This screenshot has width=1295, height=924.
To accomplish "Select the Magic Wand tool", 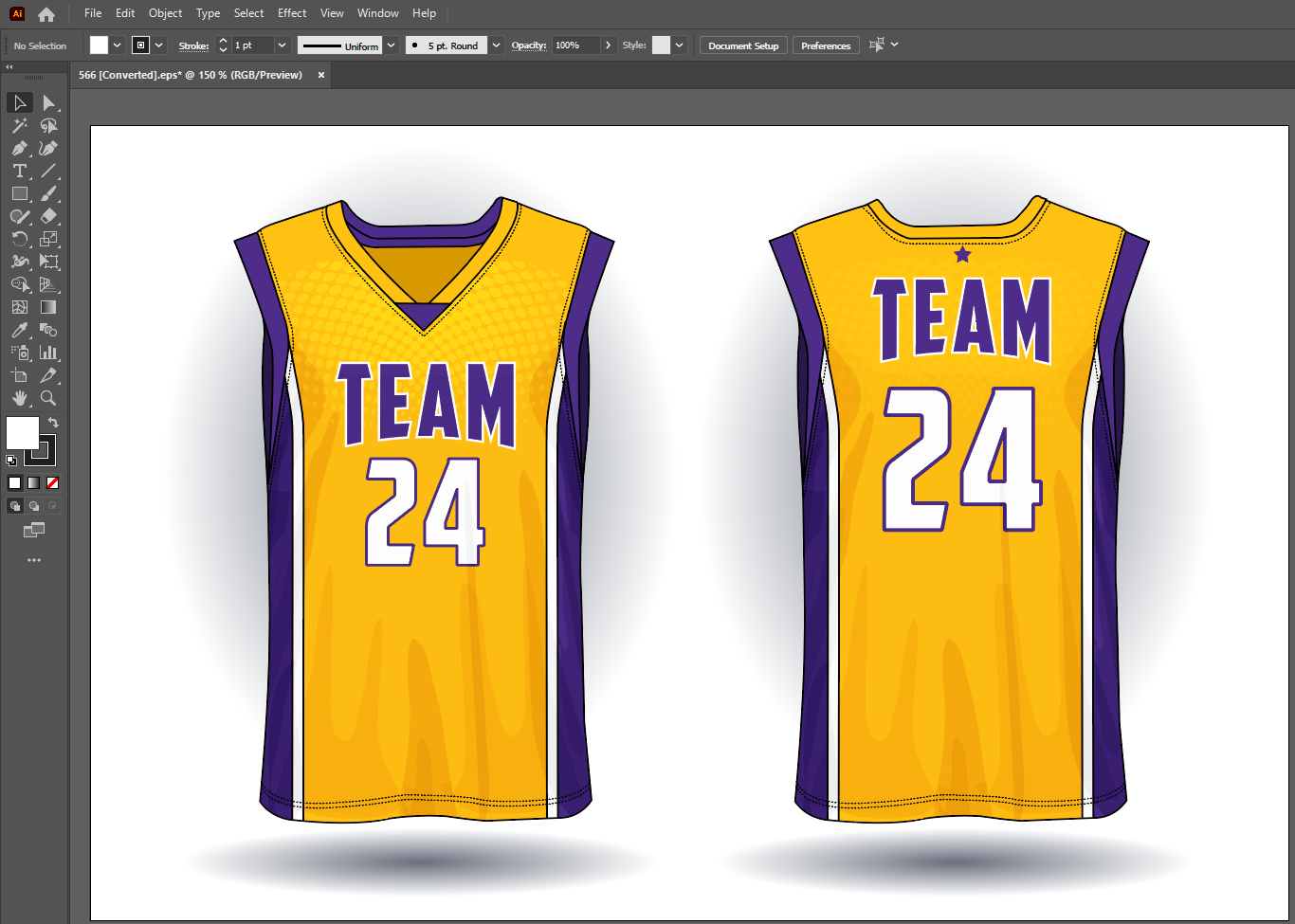I will pyautogui.click(x=20, y=125).
